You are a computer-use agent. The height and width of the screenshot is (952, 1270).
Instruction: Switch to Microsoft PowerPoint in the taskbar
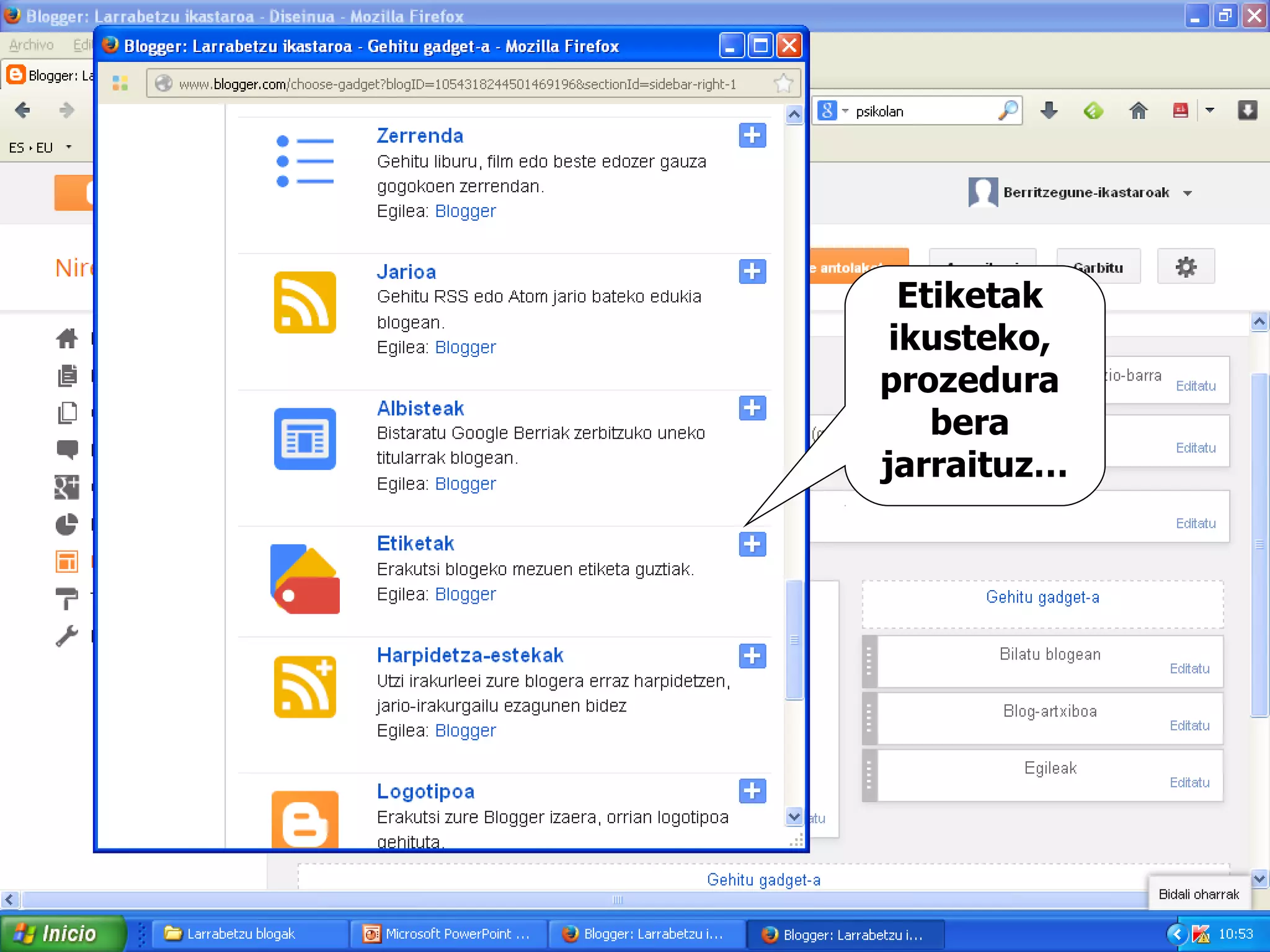click(x=448, y=934)
